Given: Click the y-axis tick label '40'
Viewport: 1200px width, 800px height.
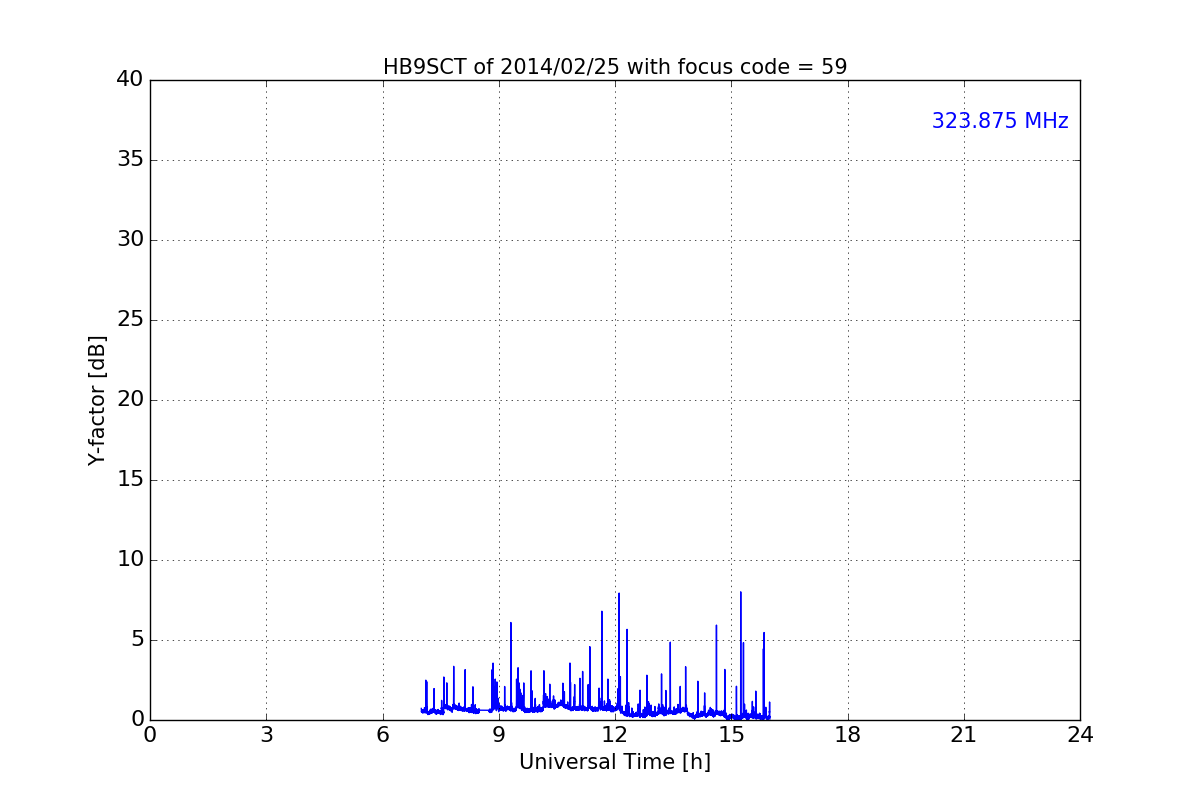Looking at the screenshot, I should pos(130,80).
